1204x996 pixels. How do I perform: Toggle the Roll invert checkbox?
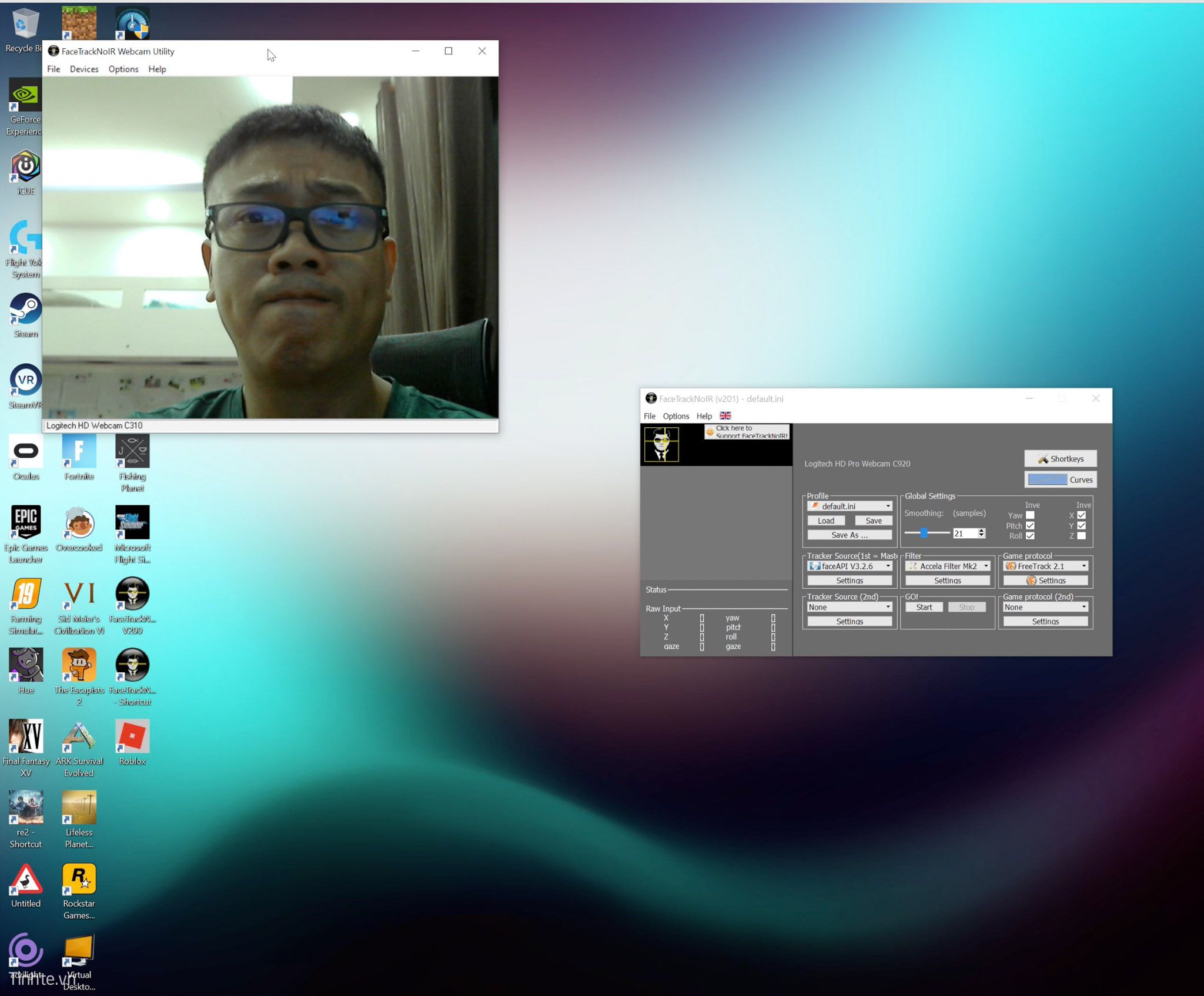click(x=1030, y=535)
